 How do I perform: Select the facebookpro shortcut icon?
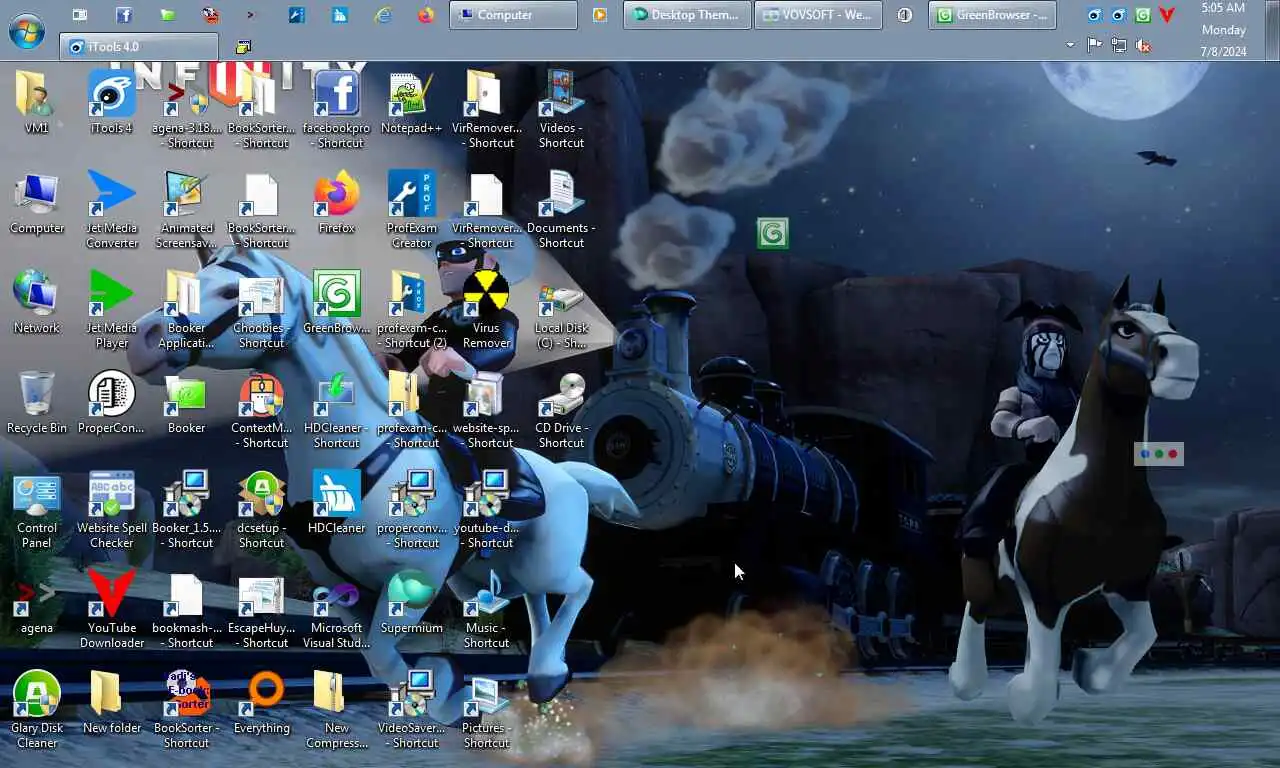click(336, 109)
